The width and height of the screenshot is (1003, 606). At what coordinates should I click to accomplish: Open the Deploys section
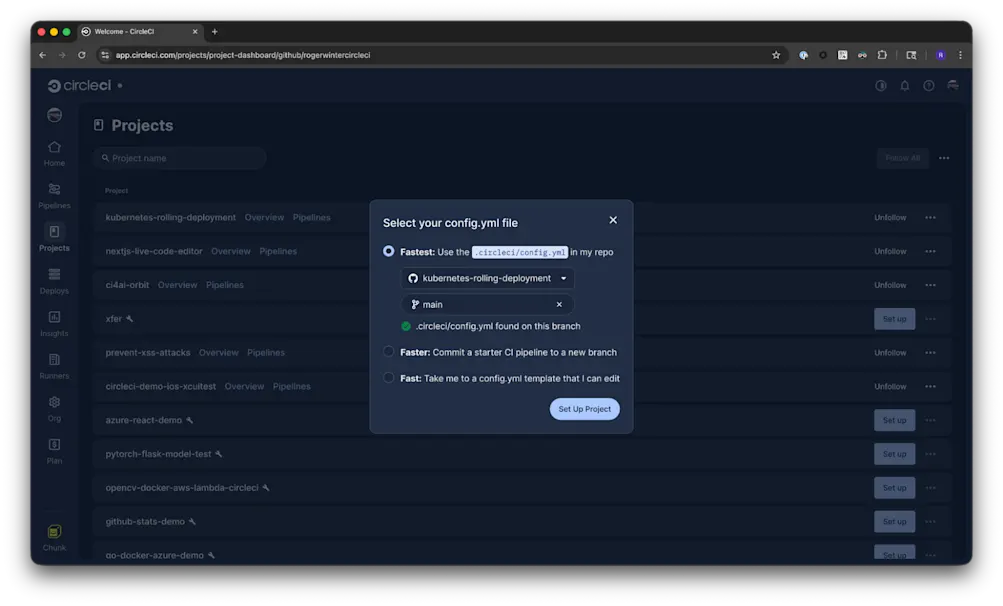click(x=53, y=282)
